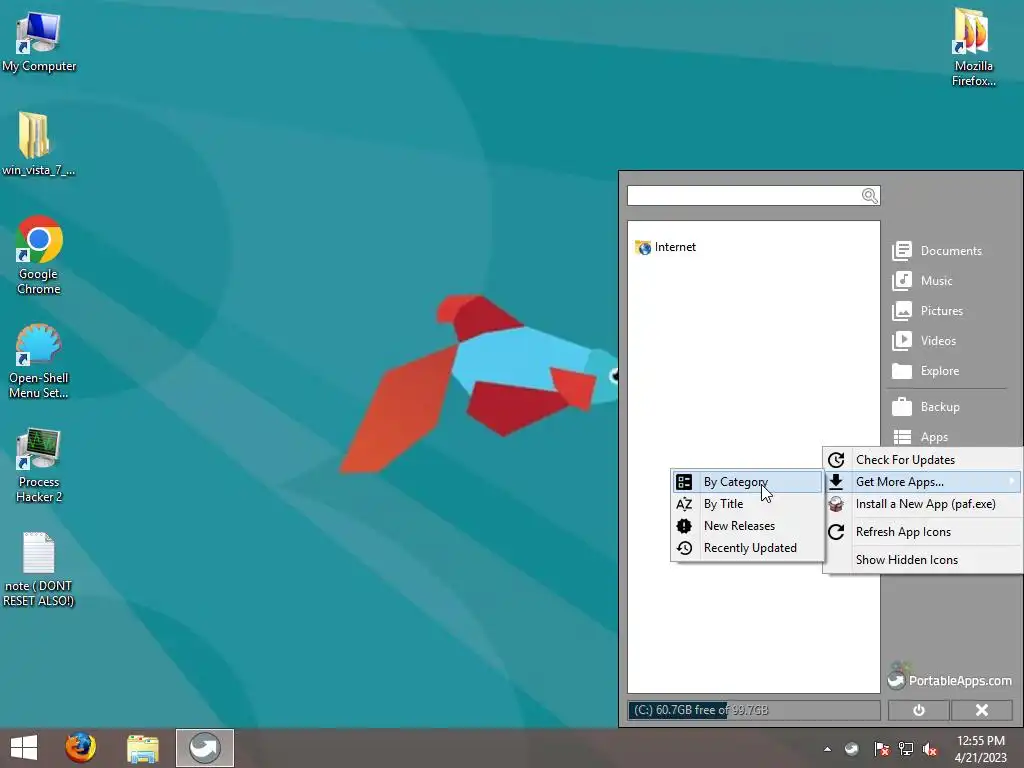Expand the Get More Apps submenu arrow
The image size is (1024, 768).
coord(1012,482)
